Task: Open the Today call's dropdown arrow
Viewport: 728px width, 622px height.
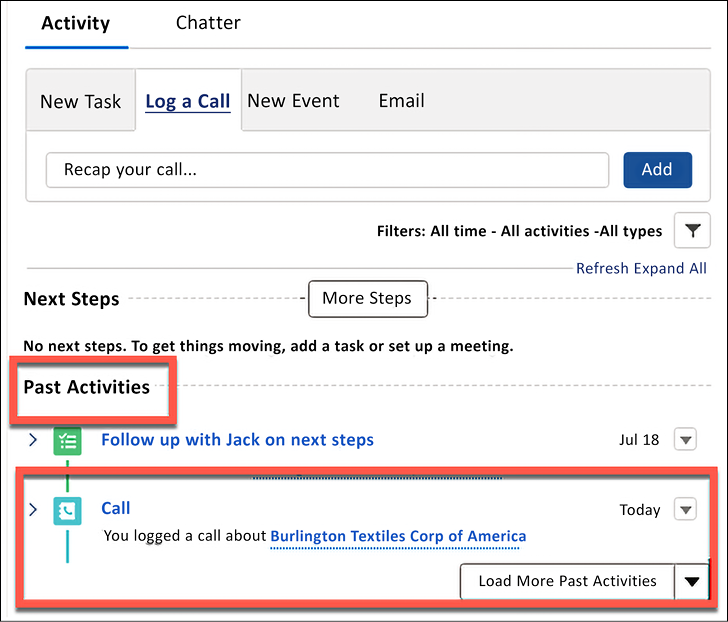Action: pyautogui.click(x=685, y=509)
